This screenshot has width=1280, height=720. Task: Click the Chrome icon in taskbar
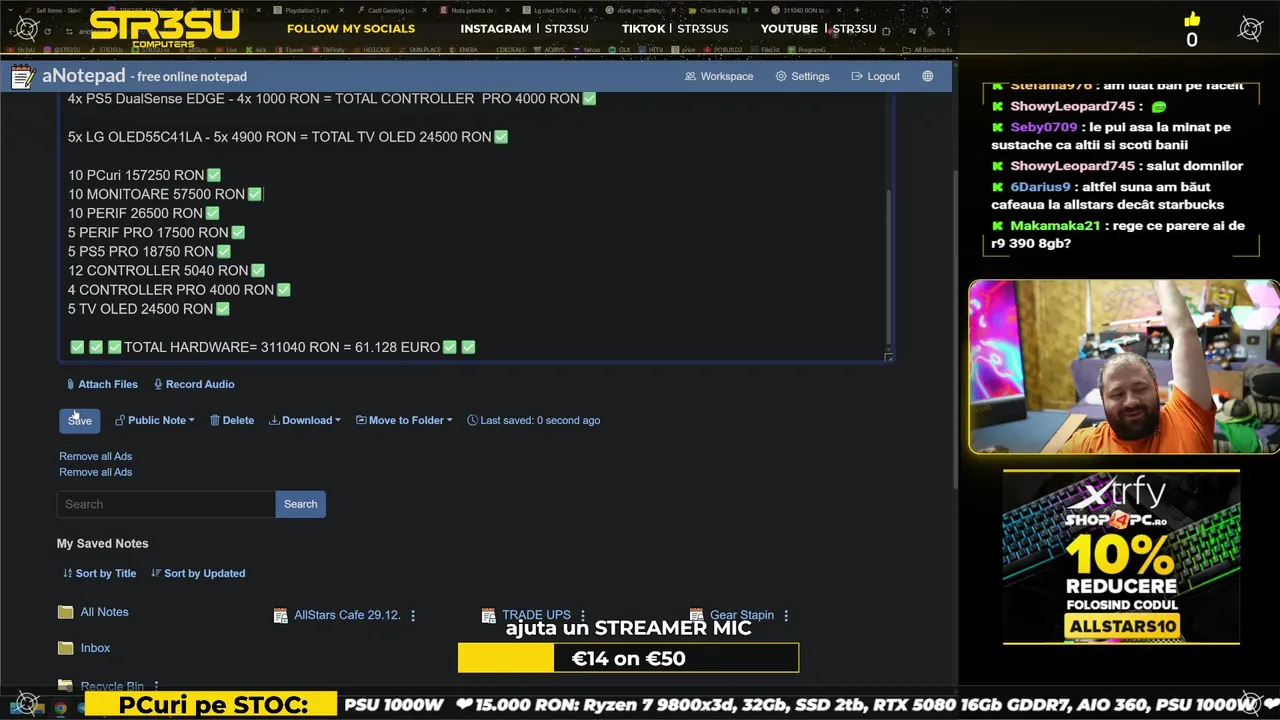tap(60, 707)
